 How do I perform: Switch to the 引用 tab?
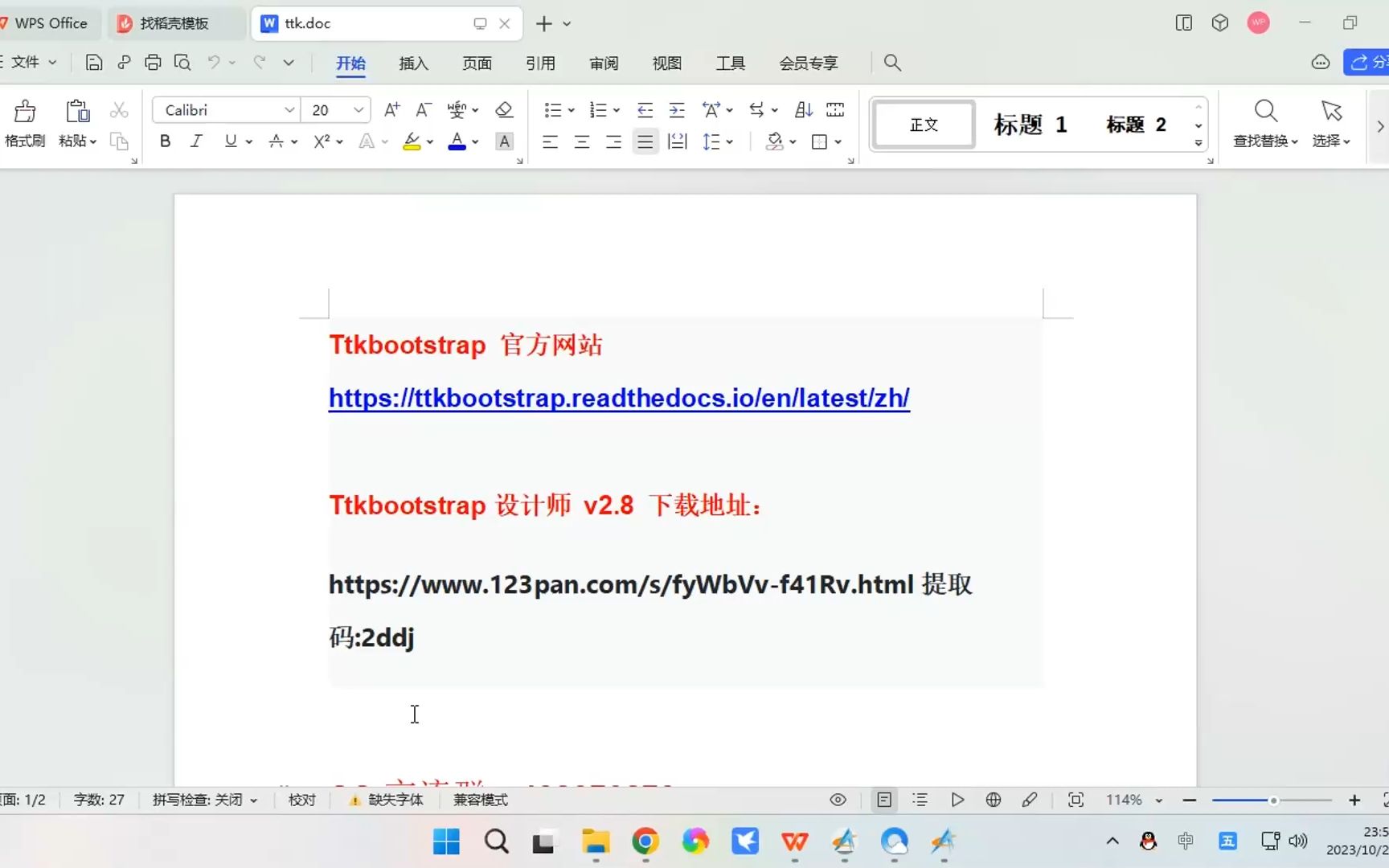(x=540, y=63)
